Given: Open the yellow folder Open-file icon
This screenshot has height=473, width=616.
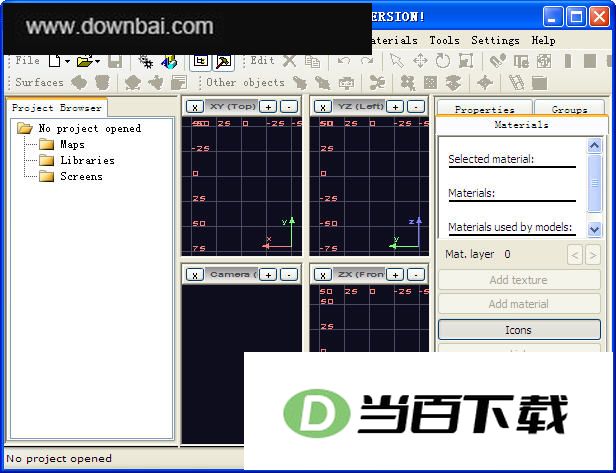Looking at the screenshot, I should pos(84,61).
